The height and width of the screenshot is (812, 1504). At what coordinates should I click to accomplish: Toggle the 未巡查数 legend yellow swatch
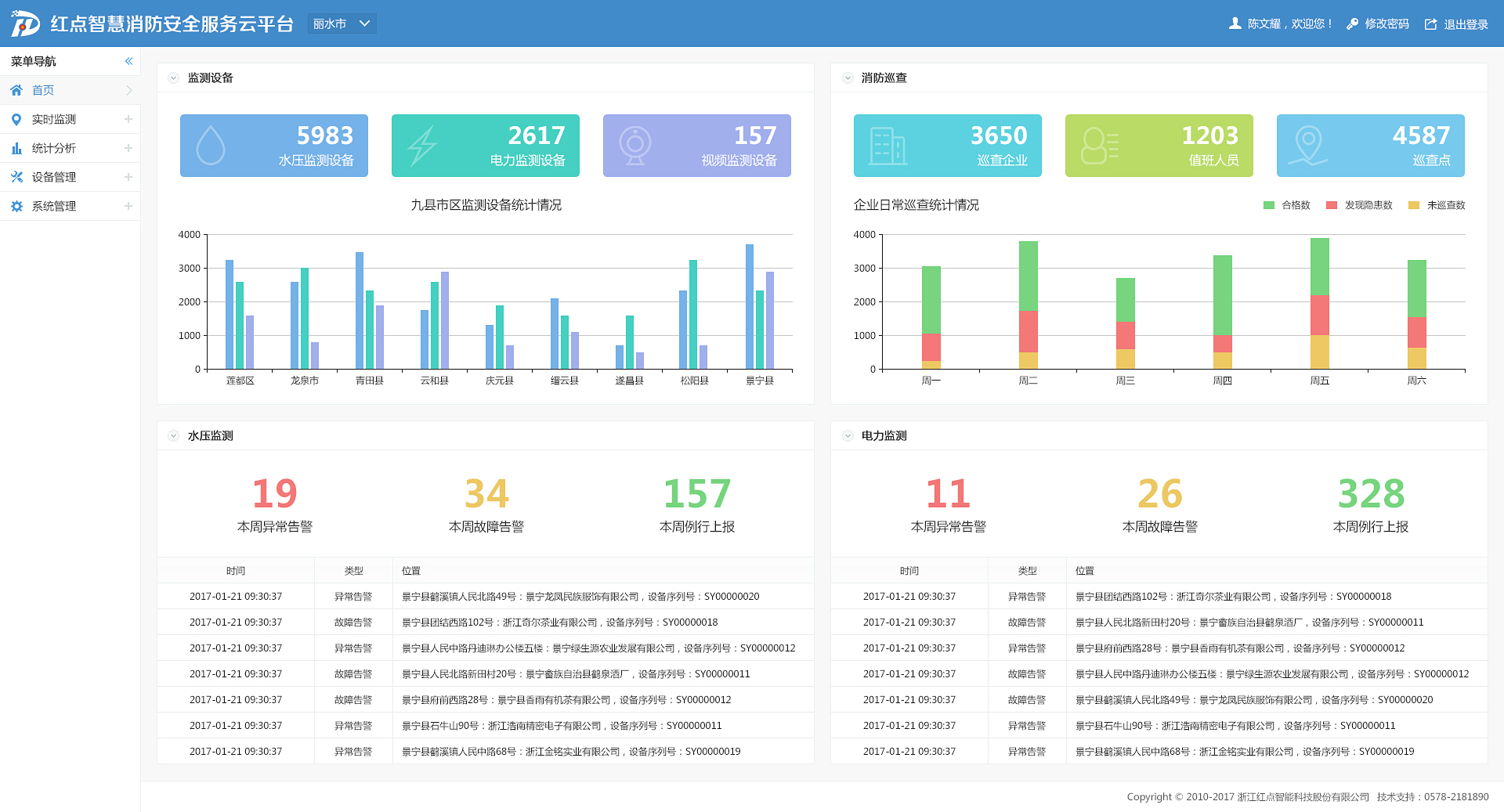pyautogui.click(x=1414, y=205)
